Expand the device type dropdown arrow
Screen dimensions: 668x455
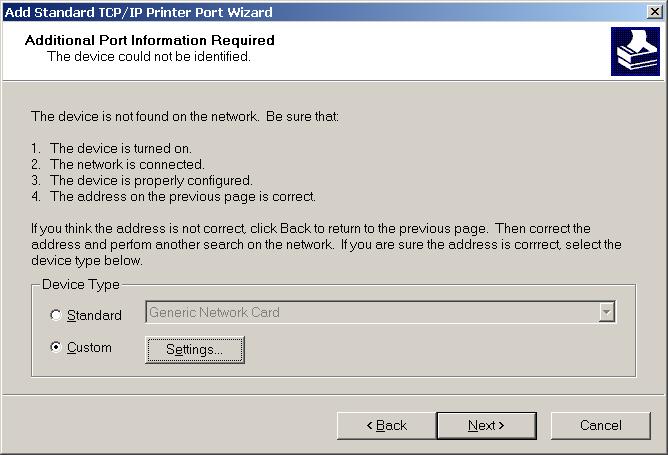click(x=606, y=312)
